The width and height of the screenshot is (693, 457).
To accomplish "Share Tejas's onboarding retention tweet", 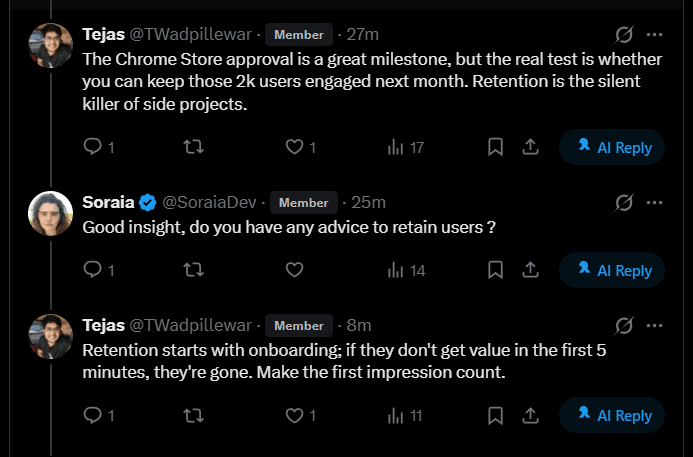I will pyautogui.click(x=530, y=416).
